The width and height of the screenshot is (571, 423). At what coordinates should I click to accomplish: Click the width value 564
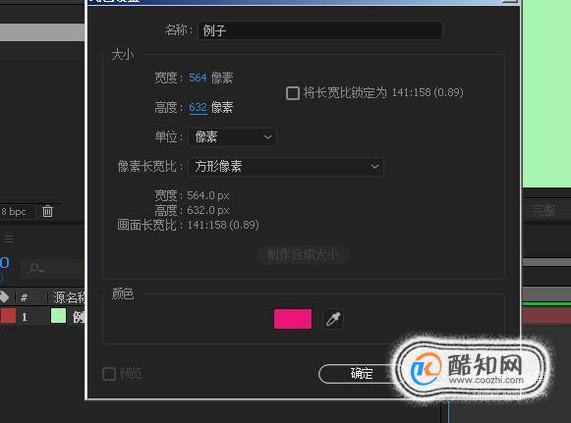[197, 78]
